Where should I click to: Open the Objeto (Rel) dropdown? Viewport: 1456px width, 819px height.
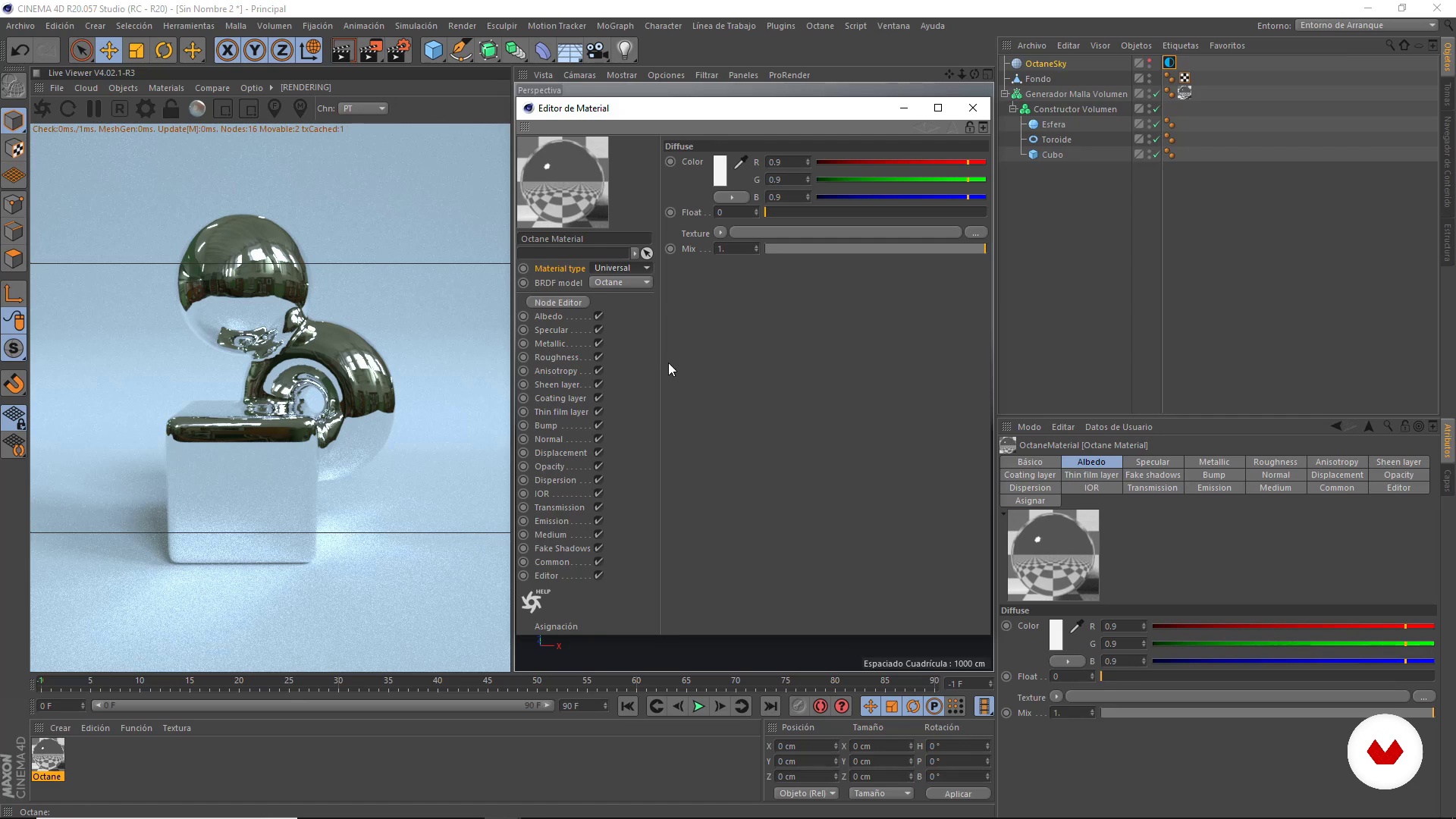tap(806, 793)
